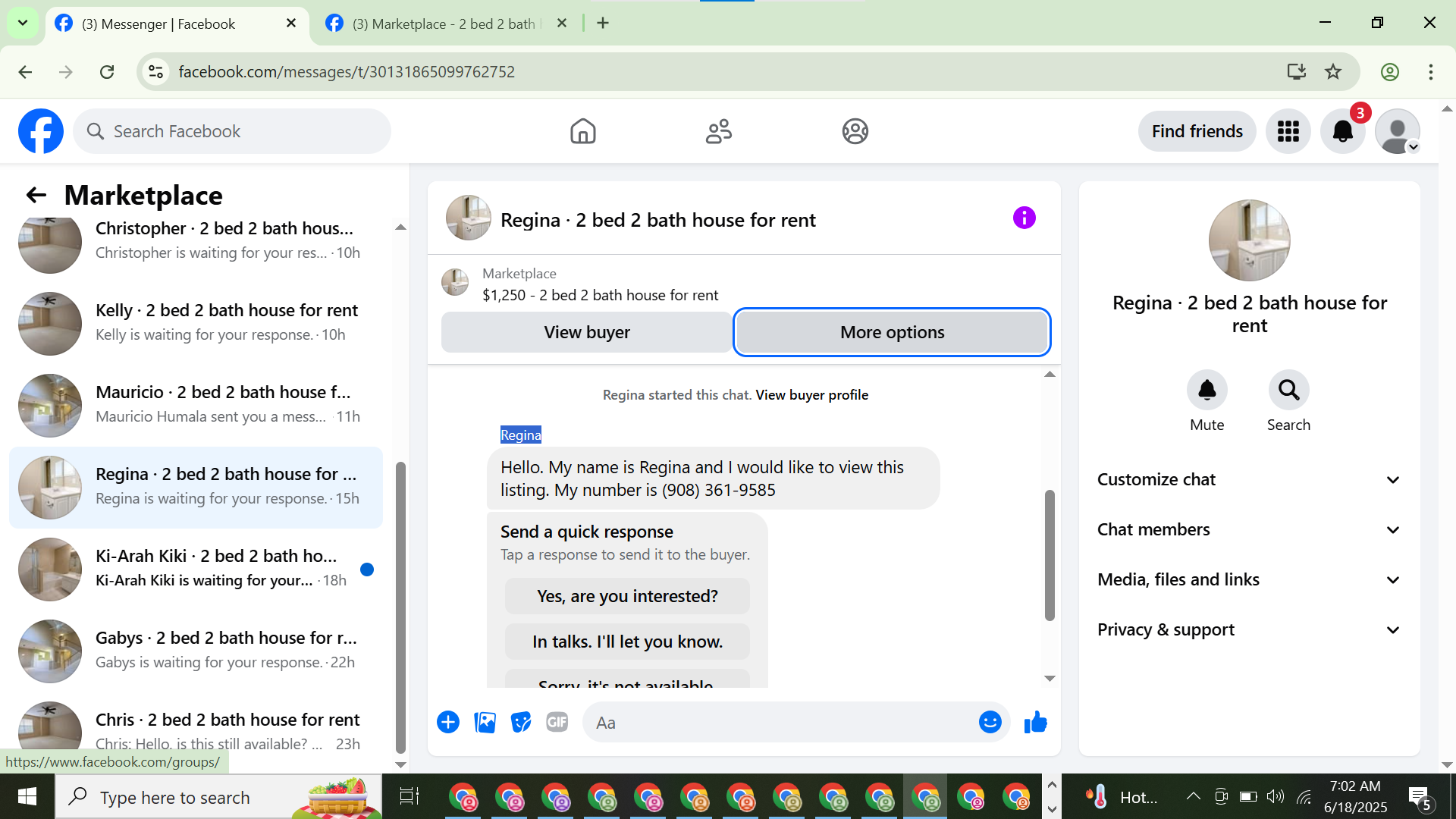Screen dimensions: 1456x819
Task: Click the purple conversation information icon
Action: click(1024, 218)
